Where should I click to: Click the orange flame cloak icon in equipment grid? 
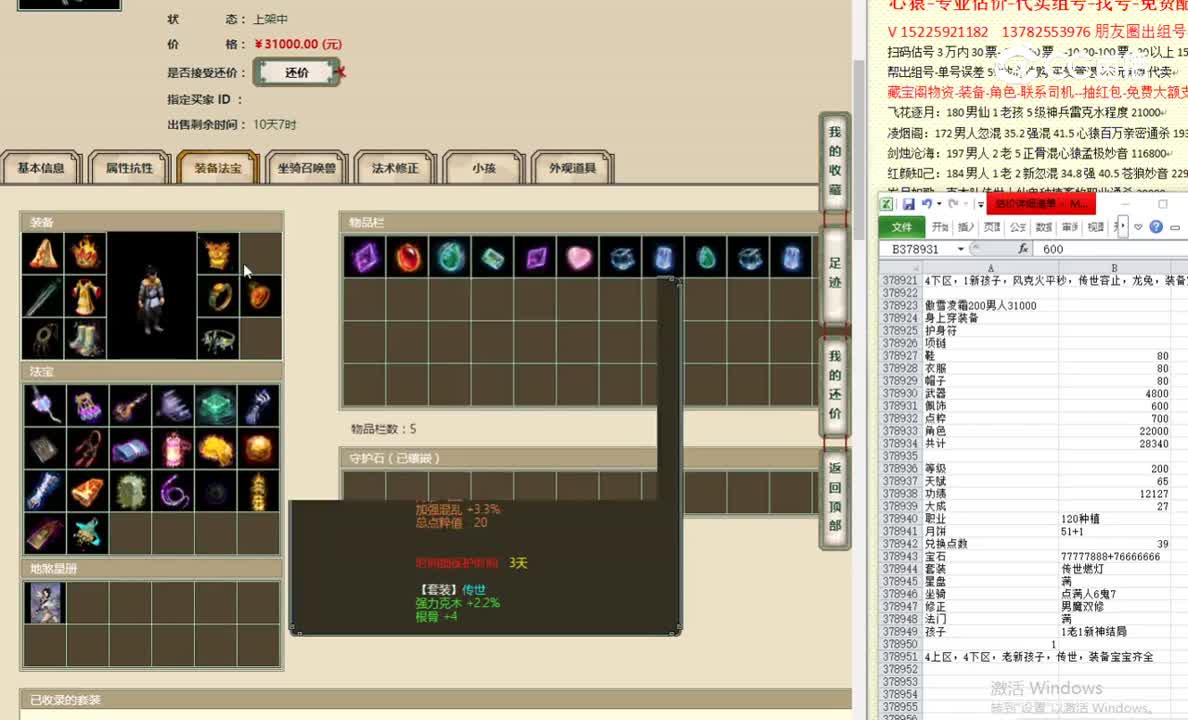click(43, 254)
